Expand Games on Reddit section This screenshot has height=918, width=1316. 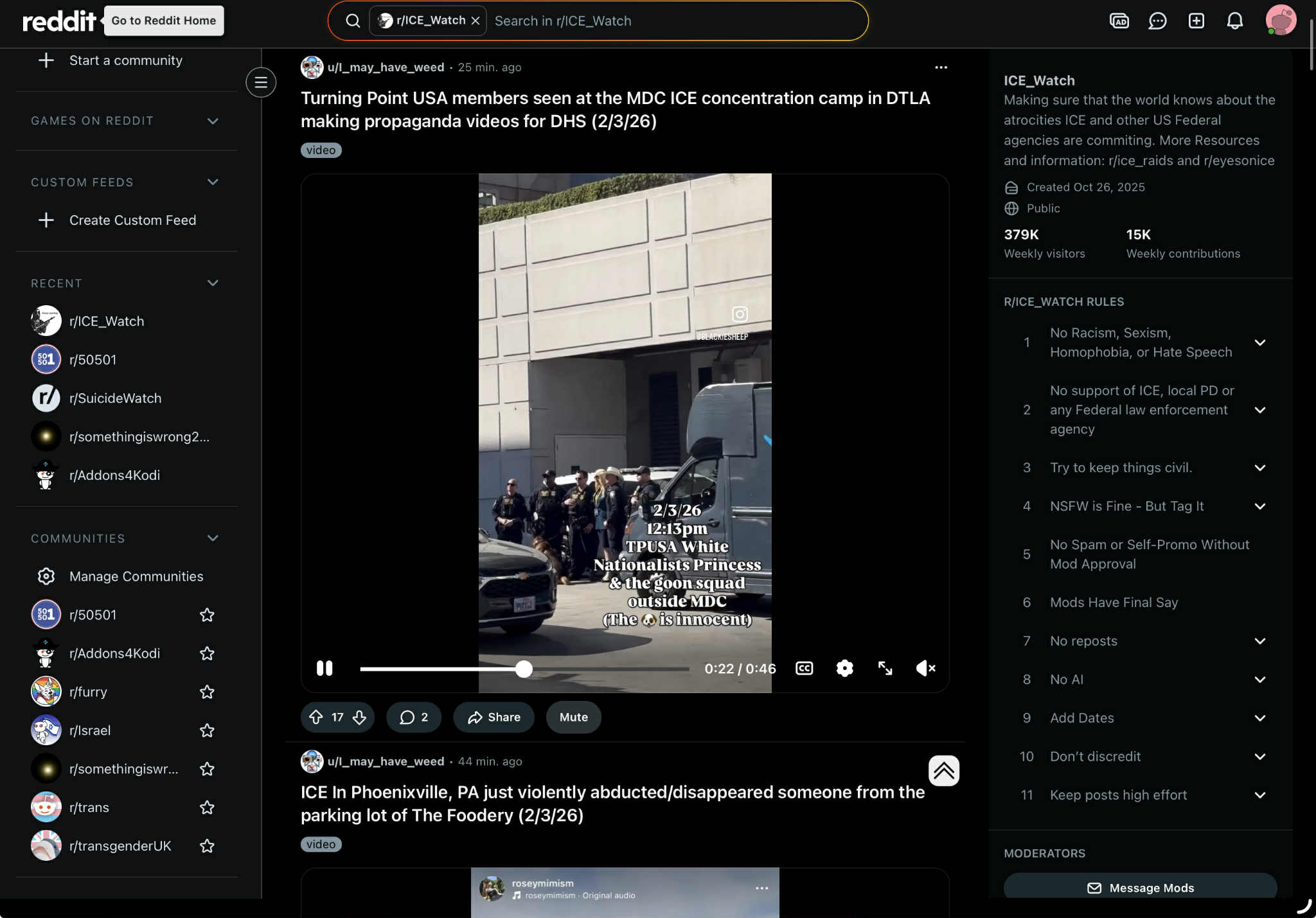[x=213, y=121]
